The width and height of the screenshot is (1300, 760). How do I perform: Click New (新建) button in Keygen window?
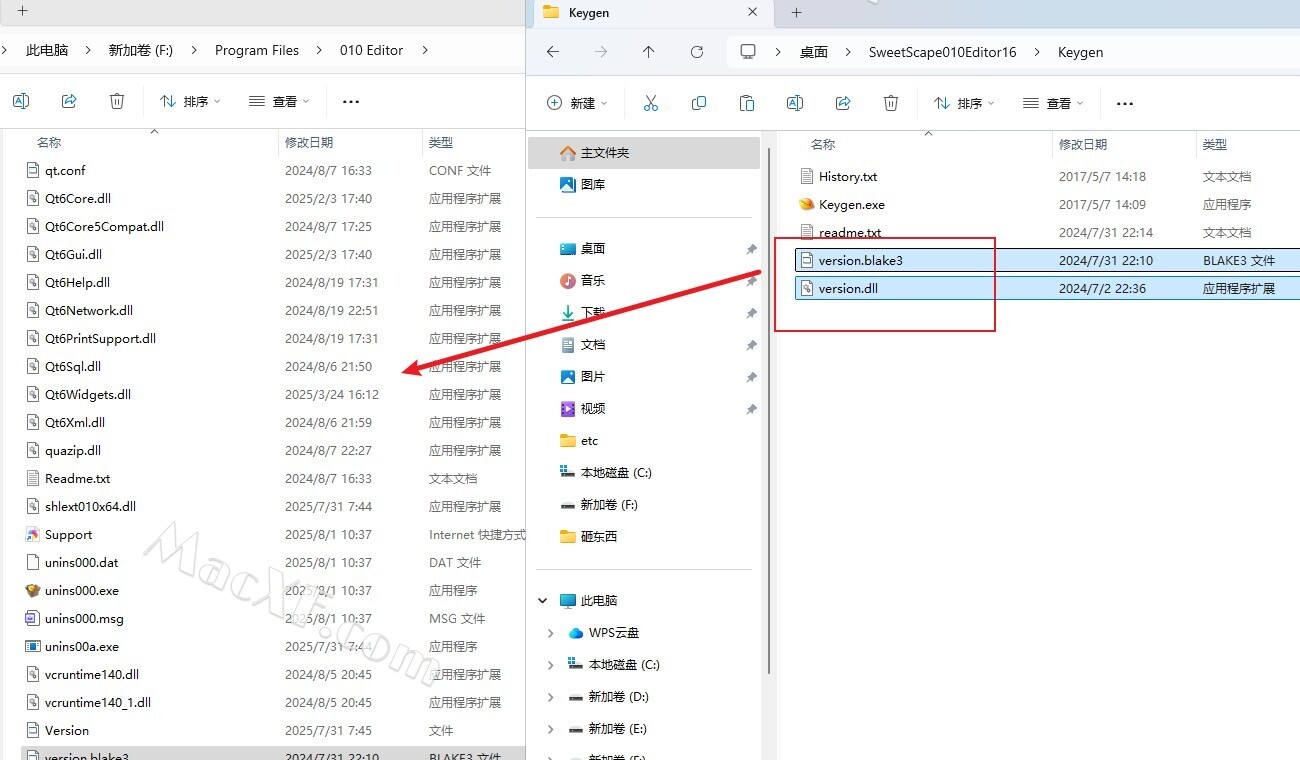(x=578, y=103)
